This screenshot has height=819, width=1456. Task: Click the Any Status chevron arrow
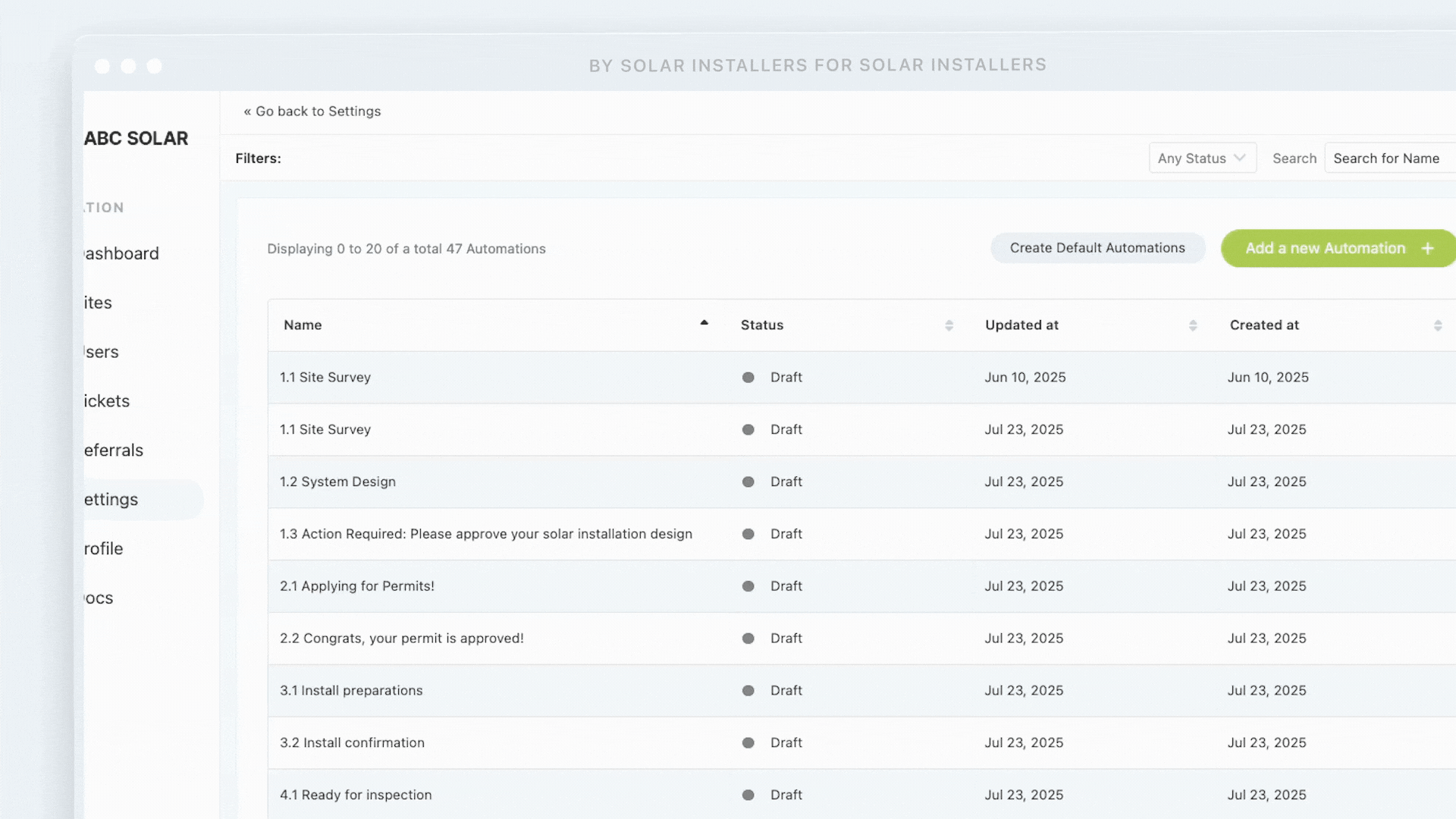1240,158
